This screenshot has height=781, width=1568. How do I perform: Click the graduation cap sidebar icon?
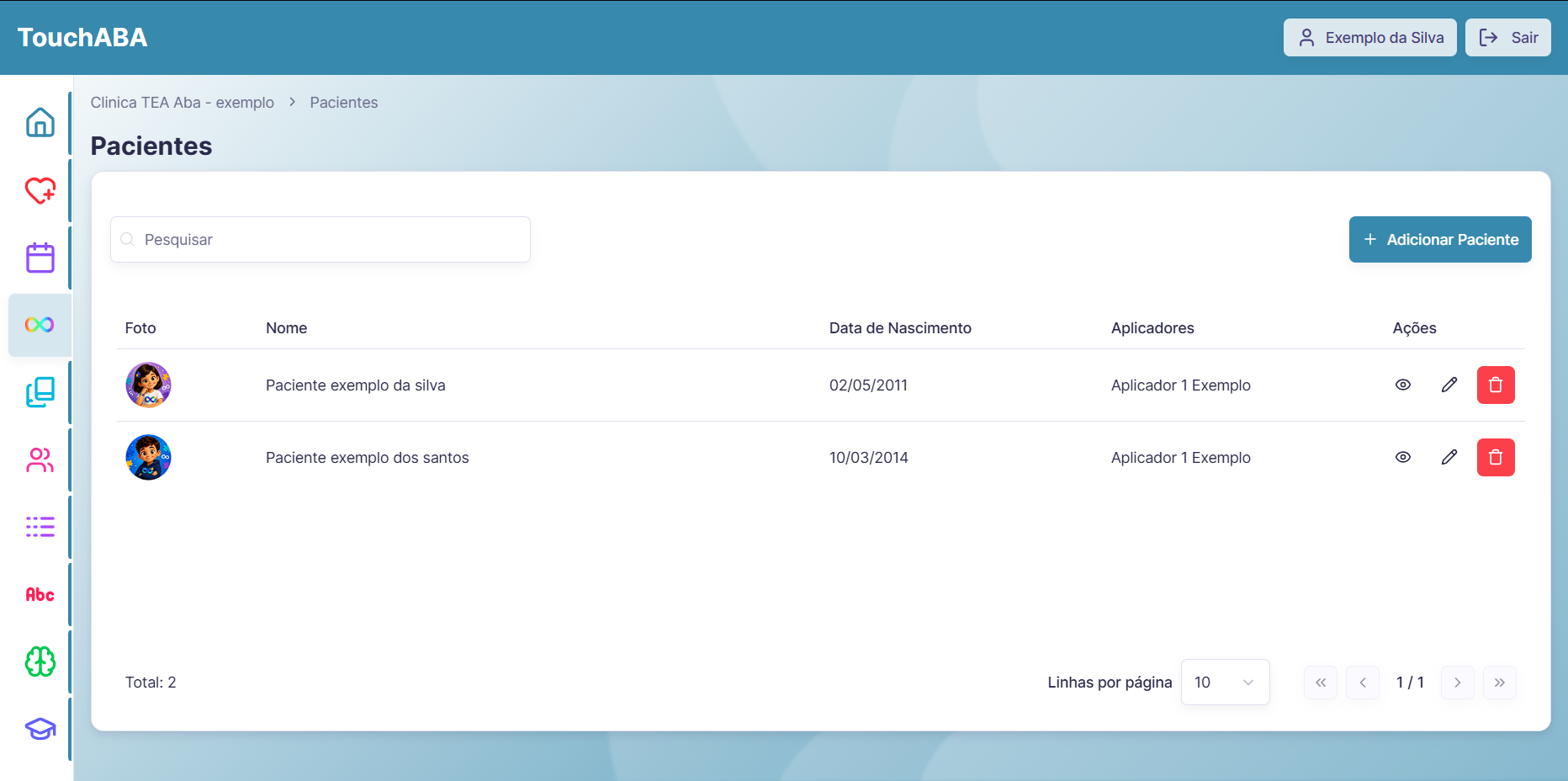coord(40,729)
